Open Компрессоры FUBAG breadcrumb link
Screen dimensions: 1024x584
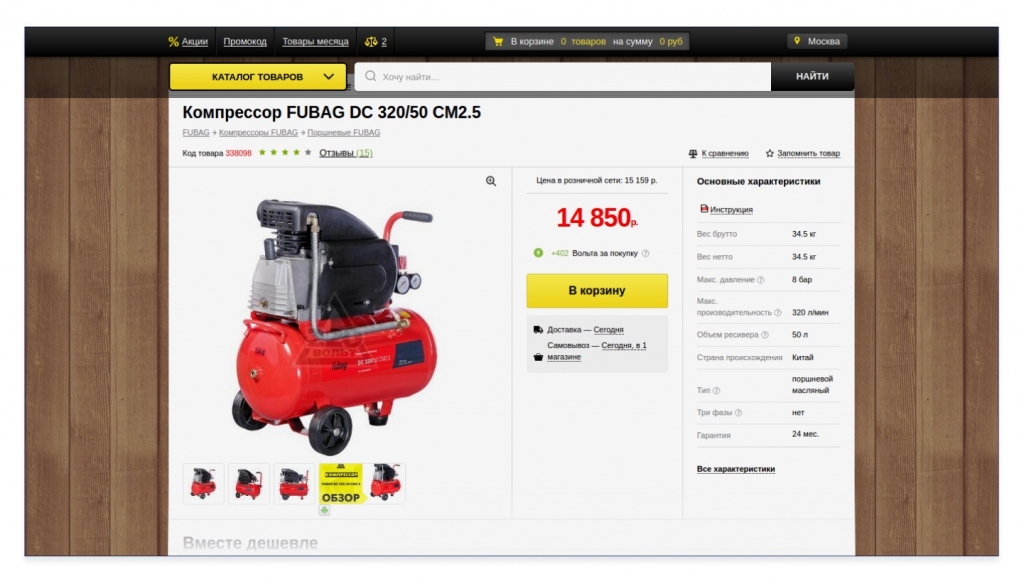click(258, 132)
